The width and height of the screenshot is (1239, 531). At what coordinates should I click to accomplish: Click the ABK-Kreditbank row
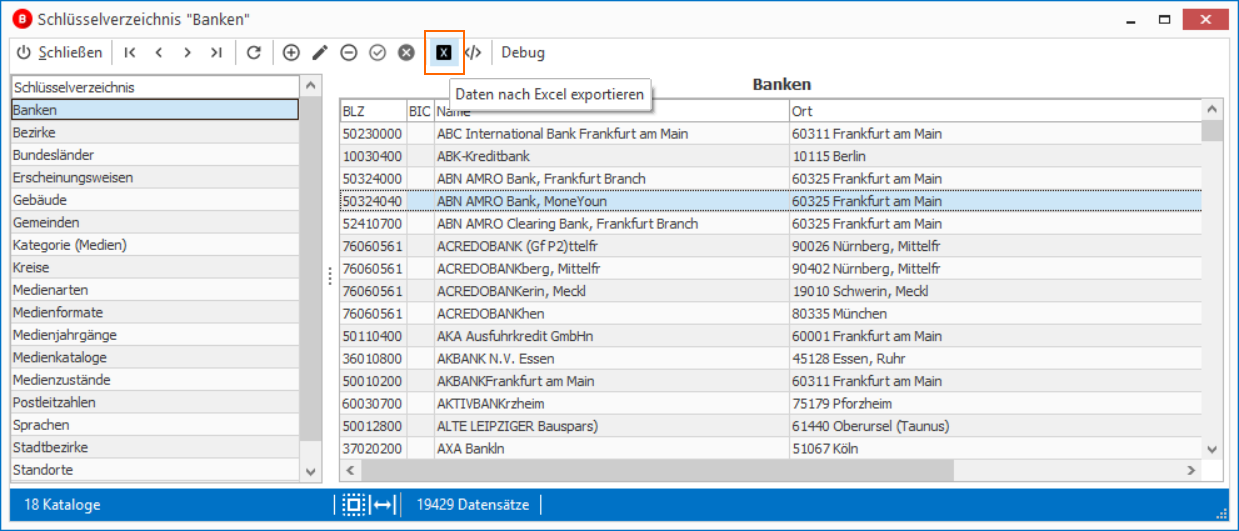click(770, 156)
